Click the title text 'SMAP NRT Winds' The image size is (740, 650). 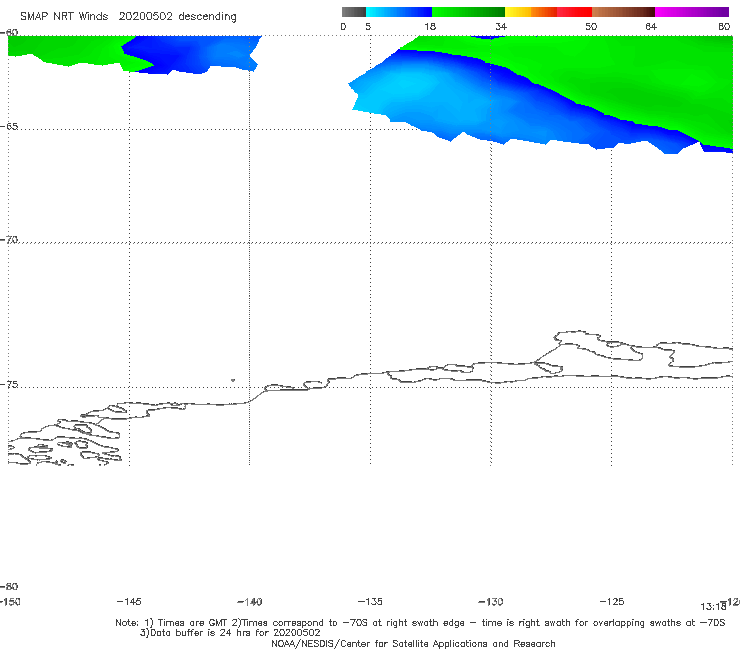tap(64, 16)
